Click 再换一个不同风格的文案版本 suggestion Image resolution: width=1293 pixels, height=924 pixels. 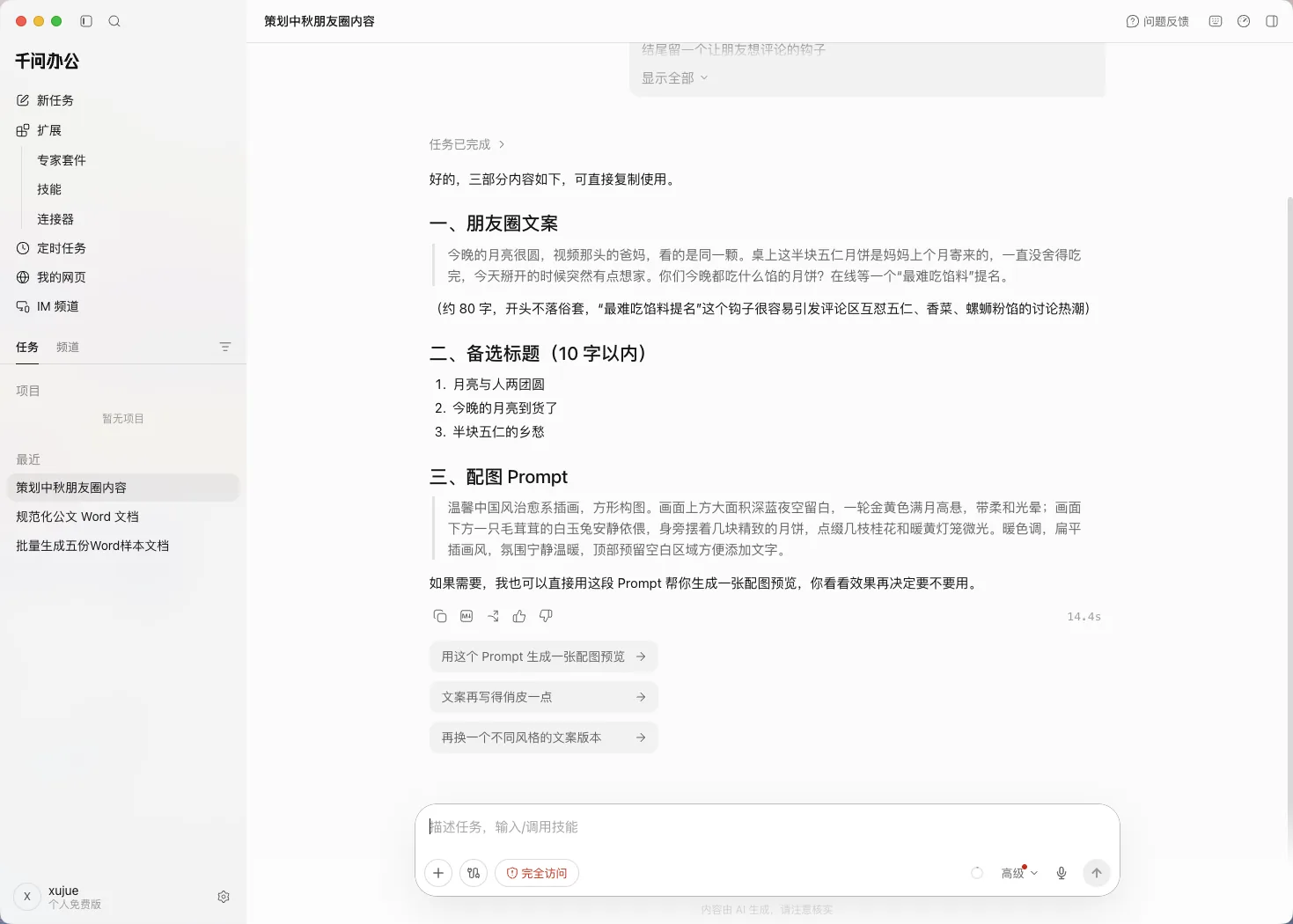tap(544, 737)
